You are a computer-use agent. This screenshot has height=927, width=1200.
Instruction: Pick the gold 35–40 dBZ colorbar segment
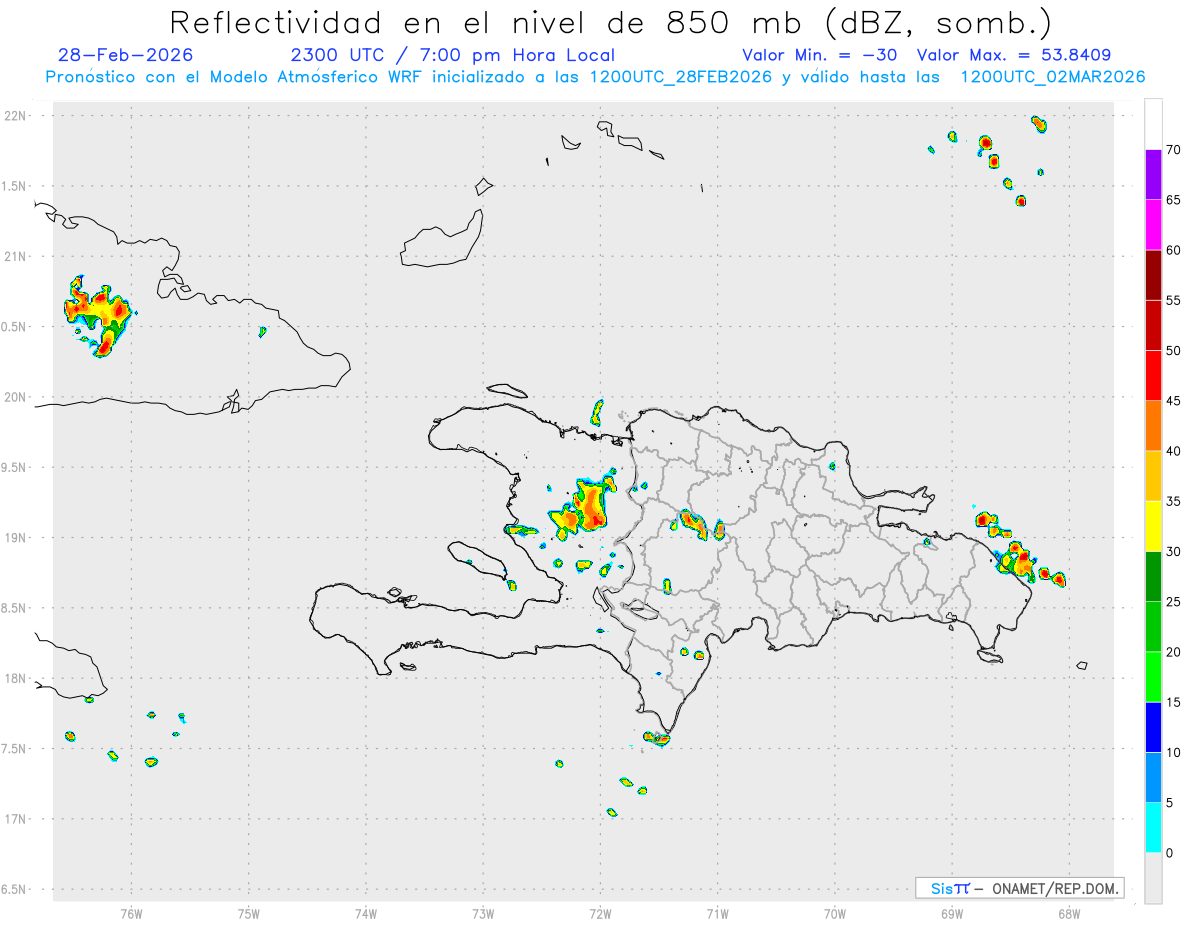1153,476
